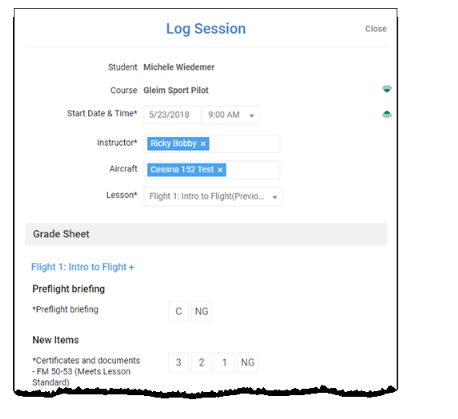Image resolution: width=458 pixels, height=419 pixels.
Task: Expand Flight 1: Intro to Flight section
Action: [83, 267]
